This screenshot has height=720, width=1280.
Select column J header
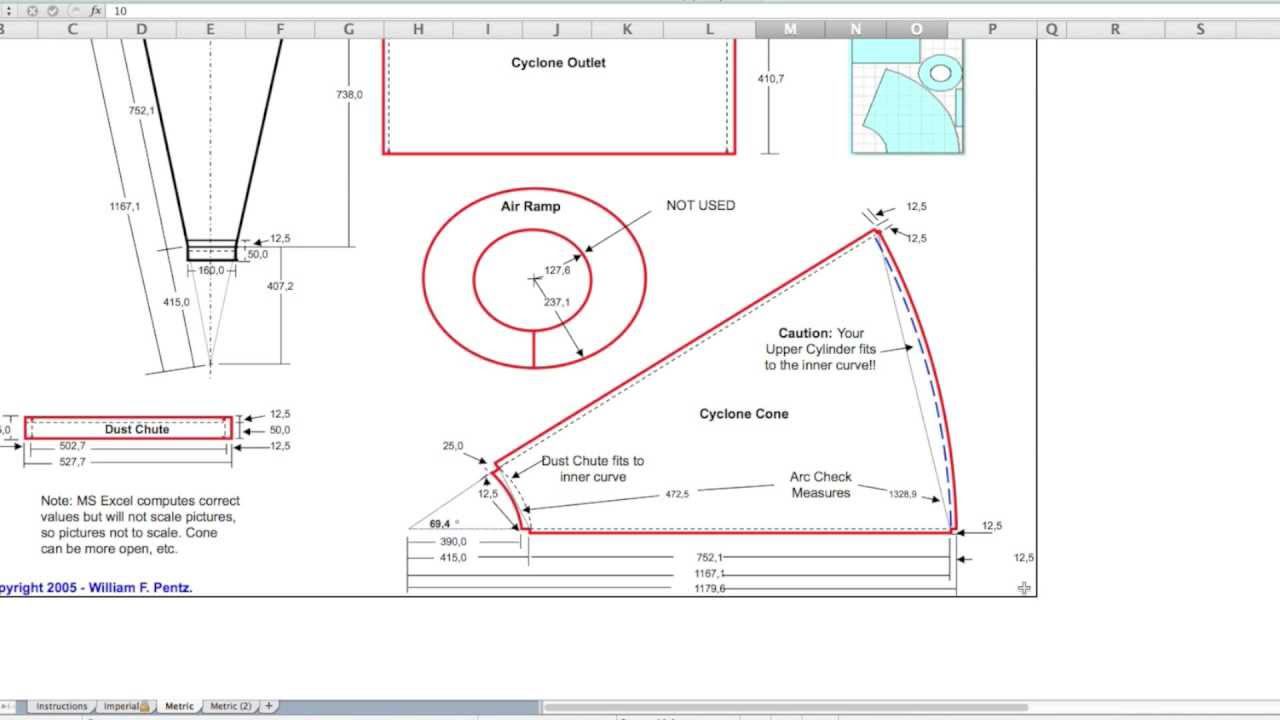click(x=557, y=30)
